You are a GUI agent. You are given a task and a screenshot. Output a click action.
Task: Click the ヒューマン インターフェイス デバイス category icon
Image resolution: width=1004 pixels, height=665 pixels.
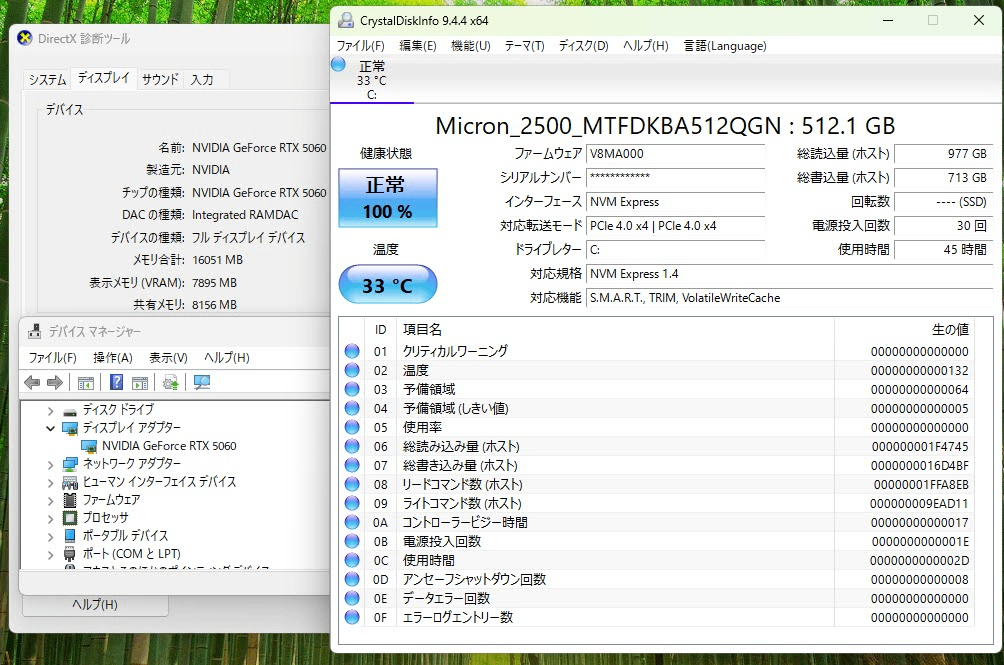pos(70,481)
